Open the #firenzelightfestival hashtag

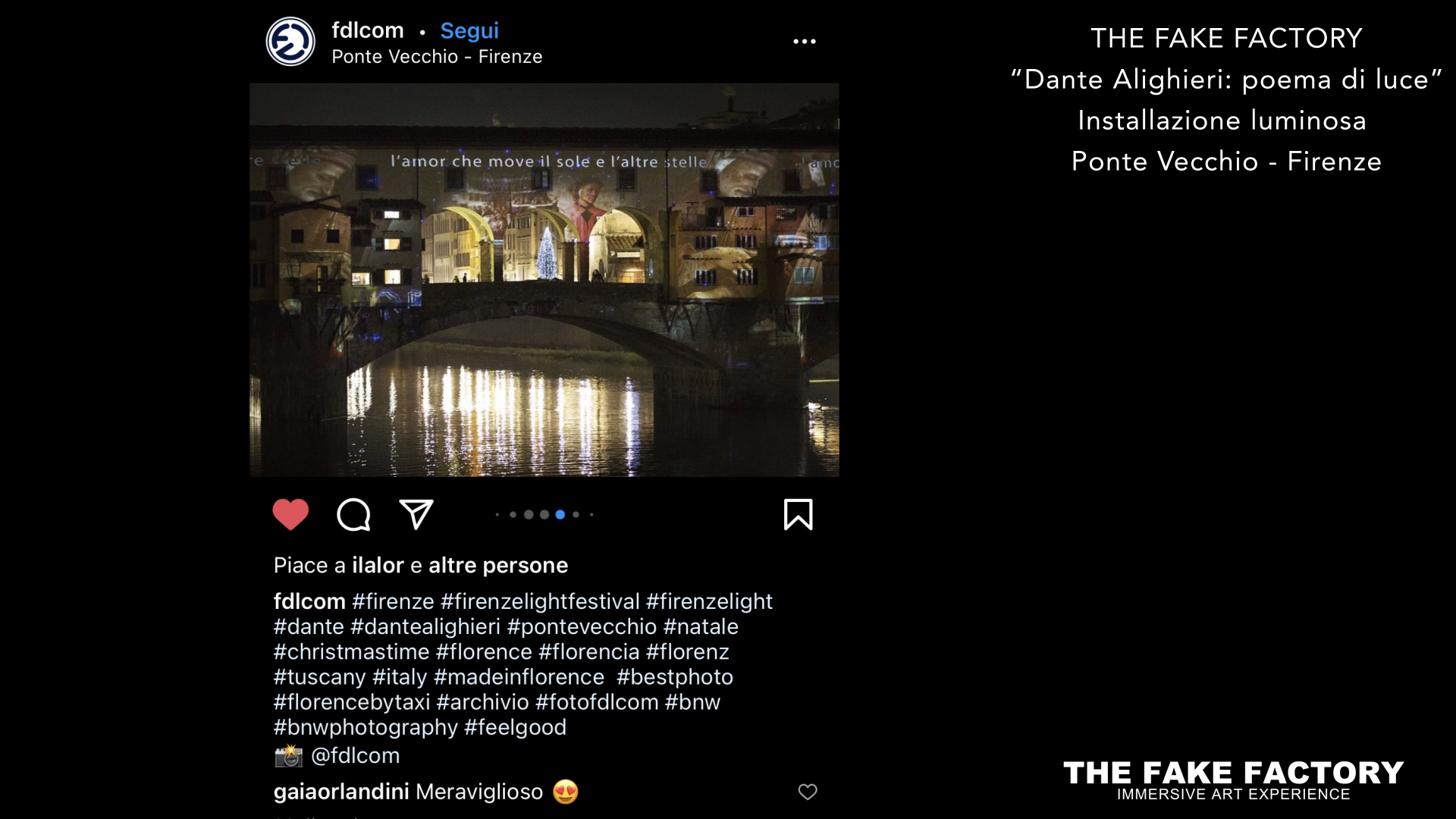coord(540,601)
